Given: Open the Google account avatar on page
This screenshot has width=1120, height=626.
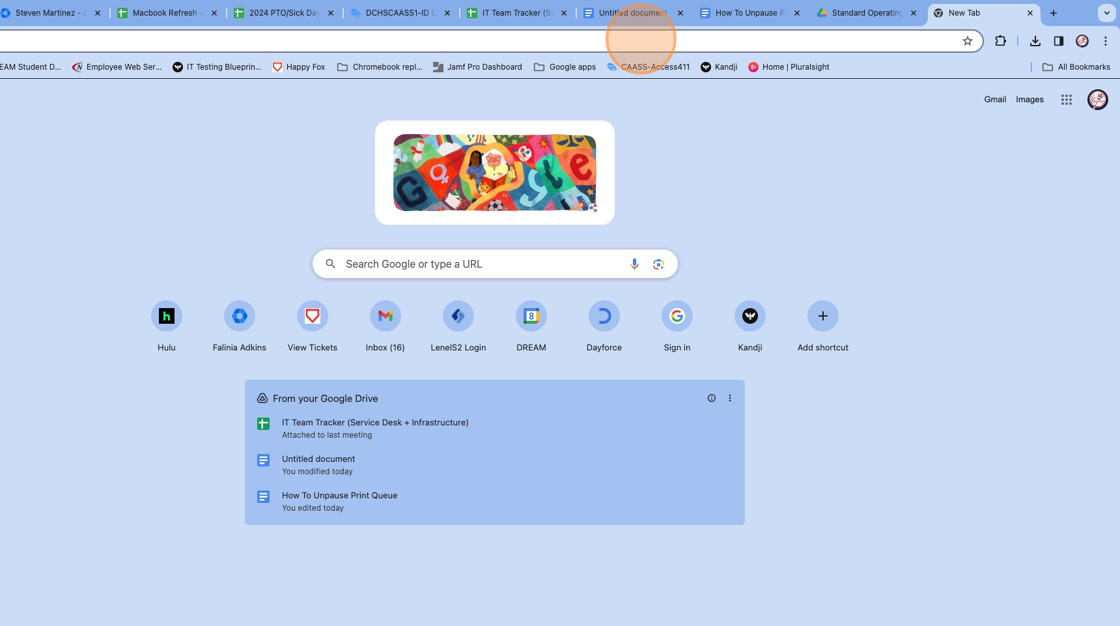Looking at the screenshot, I should tap(1097, 99).
